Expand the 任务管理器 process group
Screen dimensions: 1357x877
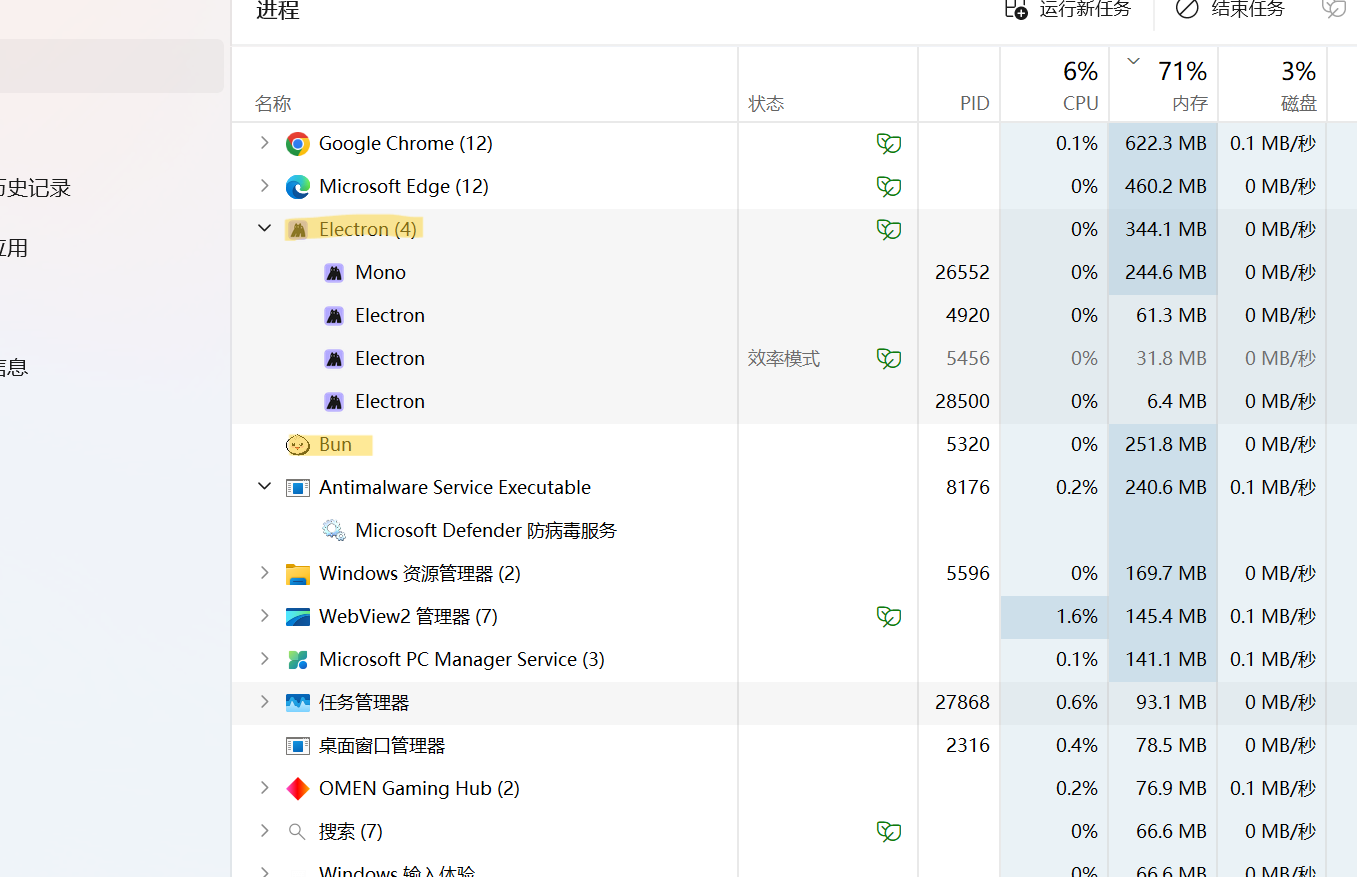pyautogui.click(x=264, y=702)
